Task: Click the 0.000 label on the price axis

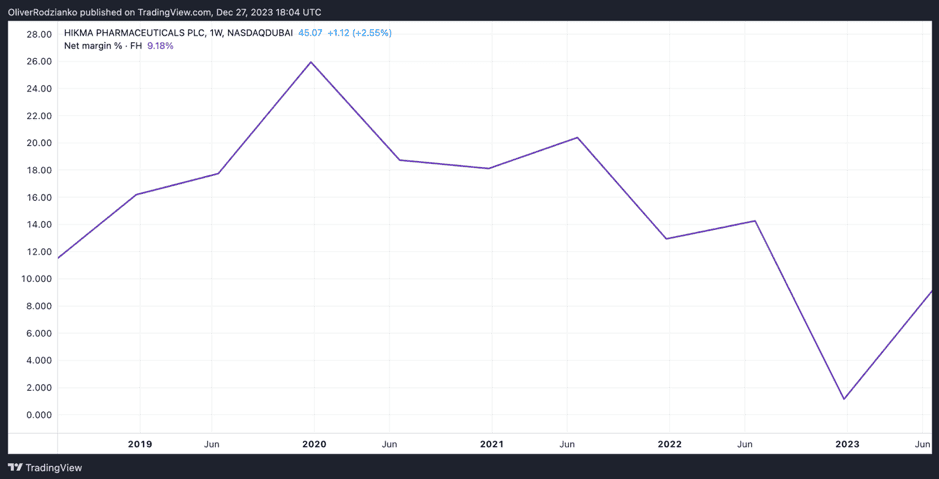Action: pos(39,415)
